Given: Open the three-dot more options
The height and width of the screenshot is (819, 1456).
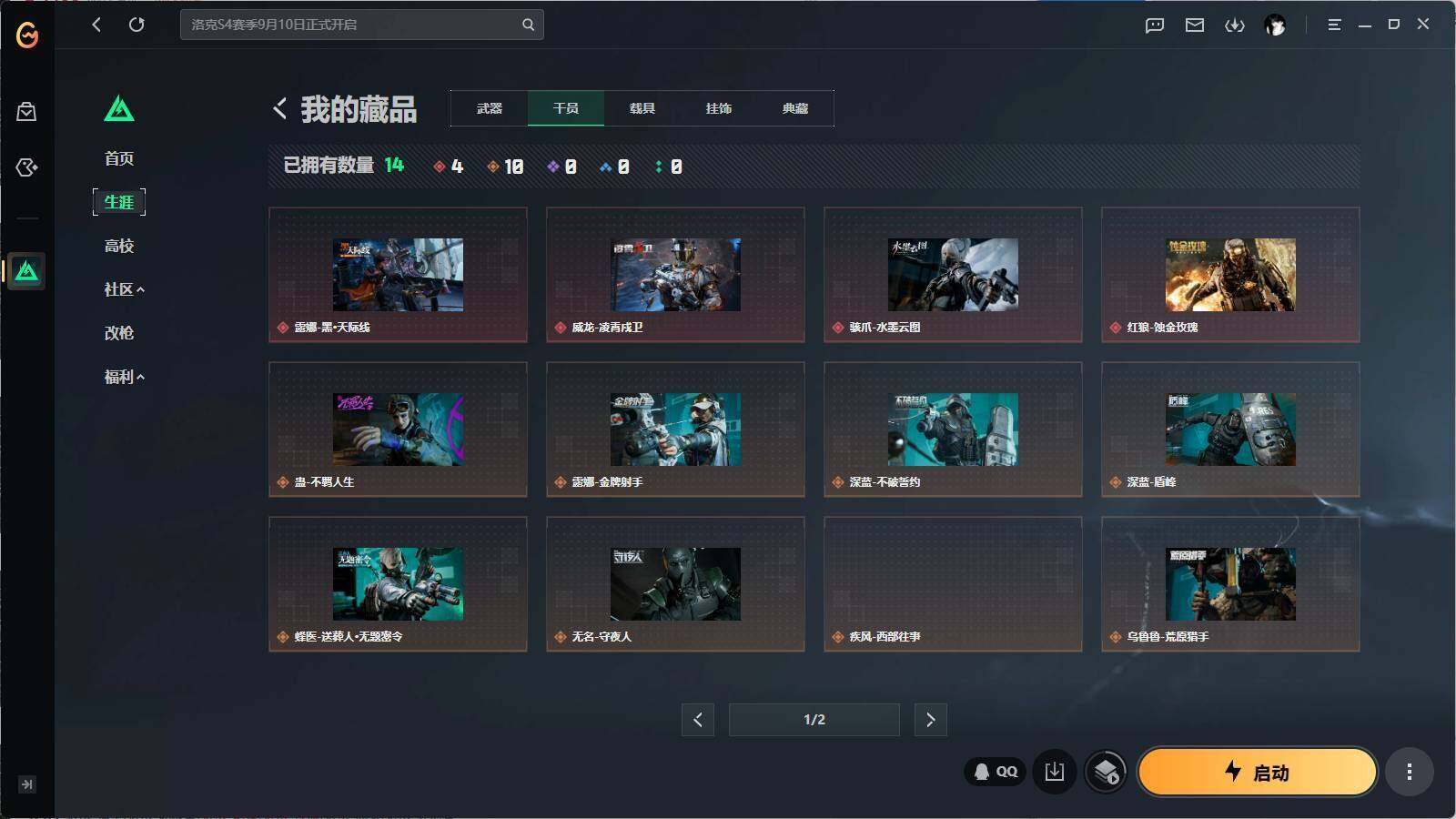Looking at the screenshot, I should click(1410, 772).
